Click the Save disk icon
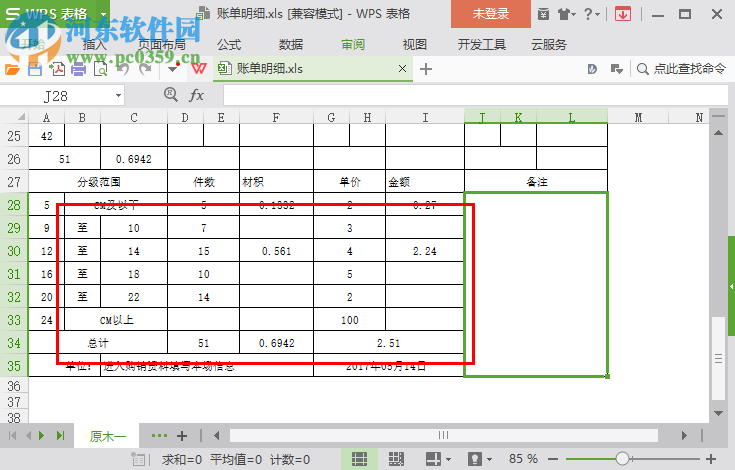 35,69
